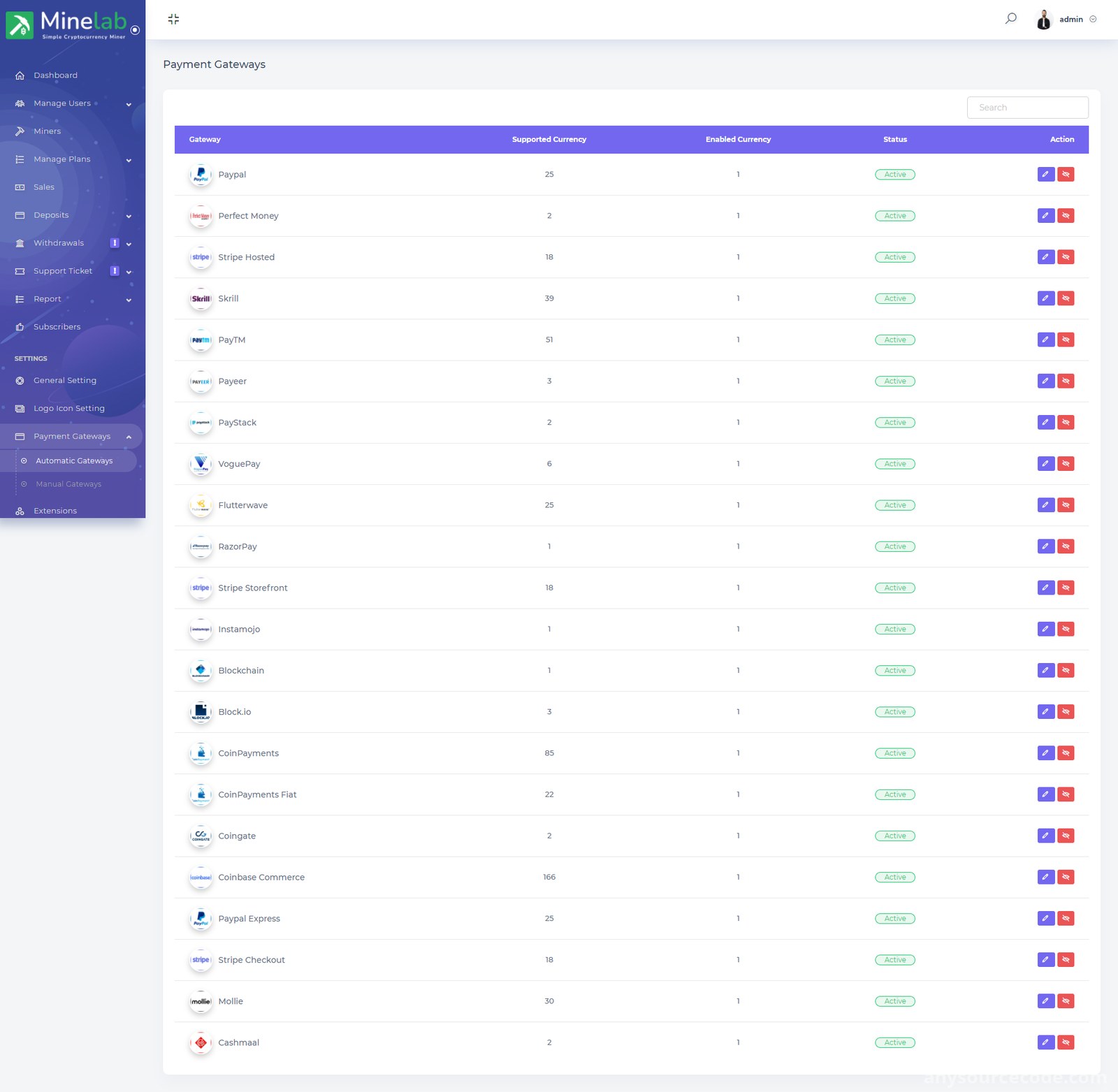Expand the Deposits menu
1118x1092 pixels.
(x=73, y=215)
